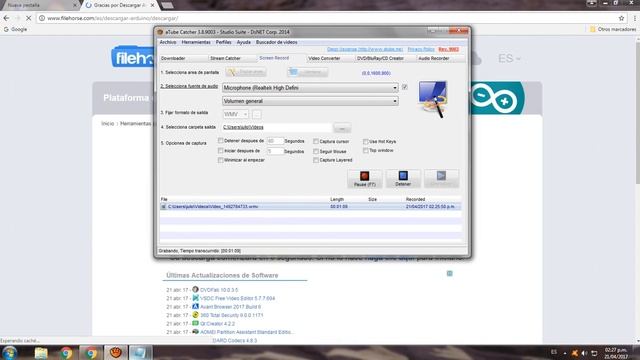Click the window selection button
The height and width of the screenshot is (360, 640).
click(307, 72)
